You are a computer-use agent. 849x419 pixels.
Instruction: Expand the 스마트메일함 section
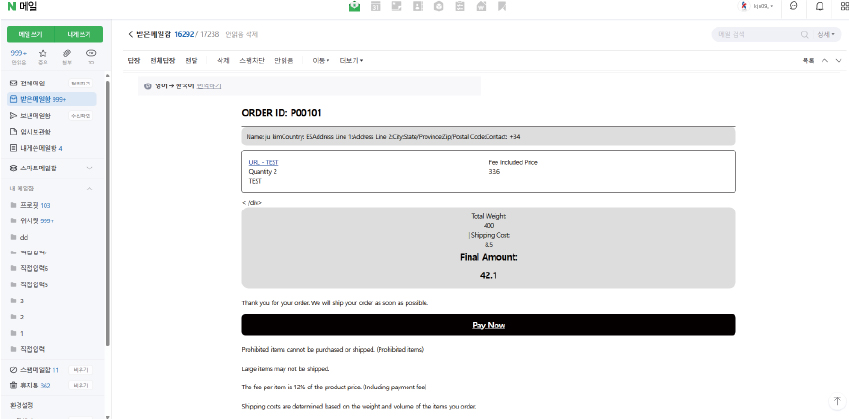pos(90,168)
